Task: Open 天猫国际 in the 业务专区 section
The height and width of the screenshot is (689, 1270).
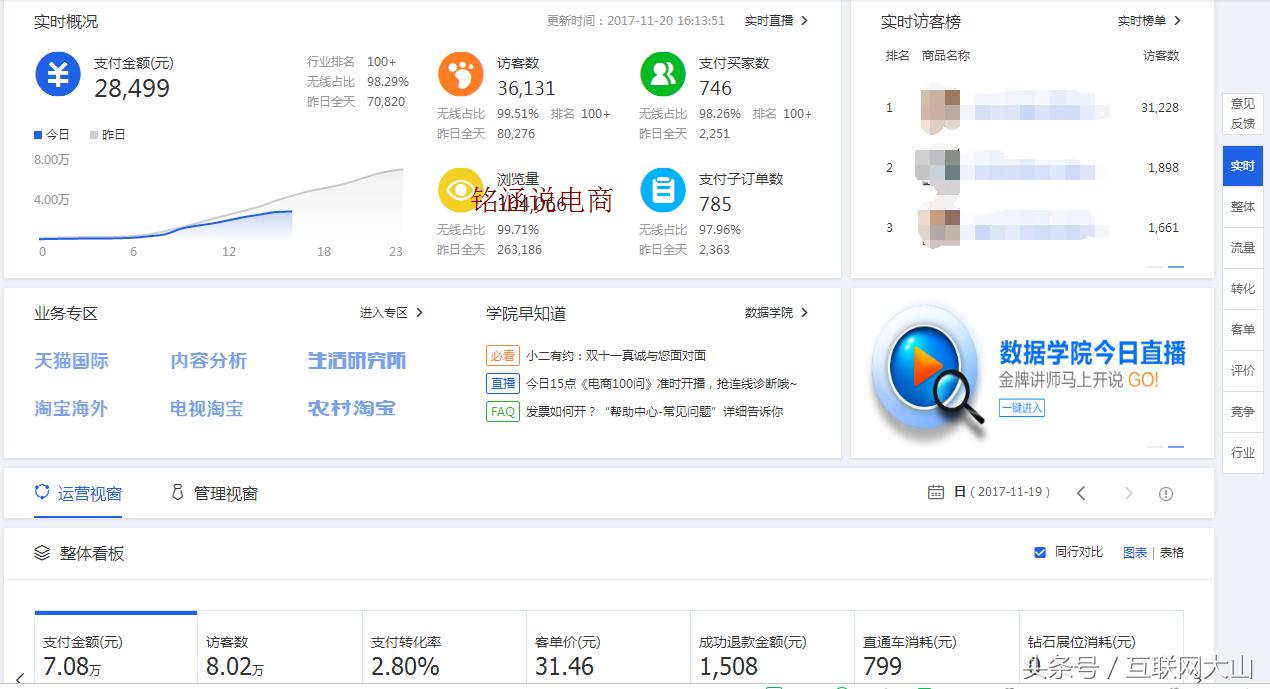Action: 70,361
